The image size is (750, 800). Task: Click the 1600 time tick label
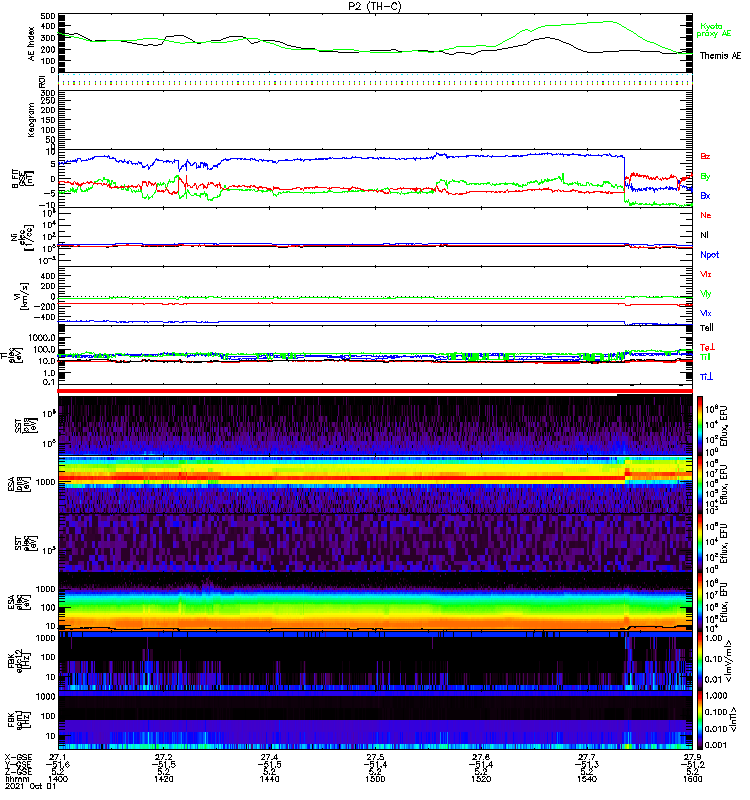point(692,779)
